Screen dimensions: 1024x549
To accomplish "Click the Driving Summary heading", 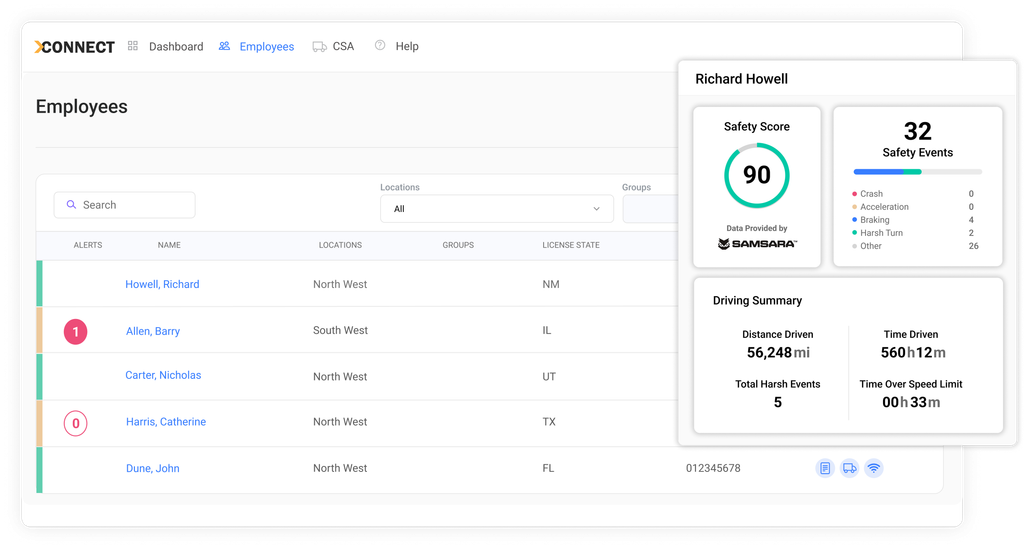I will (757, 300).
